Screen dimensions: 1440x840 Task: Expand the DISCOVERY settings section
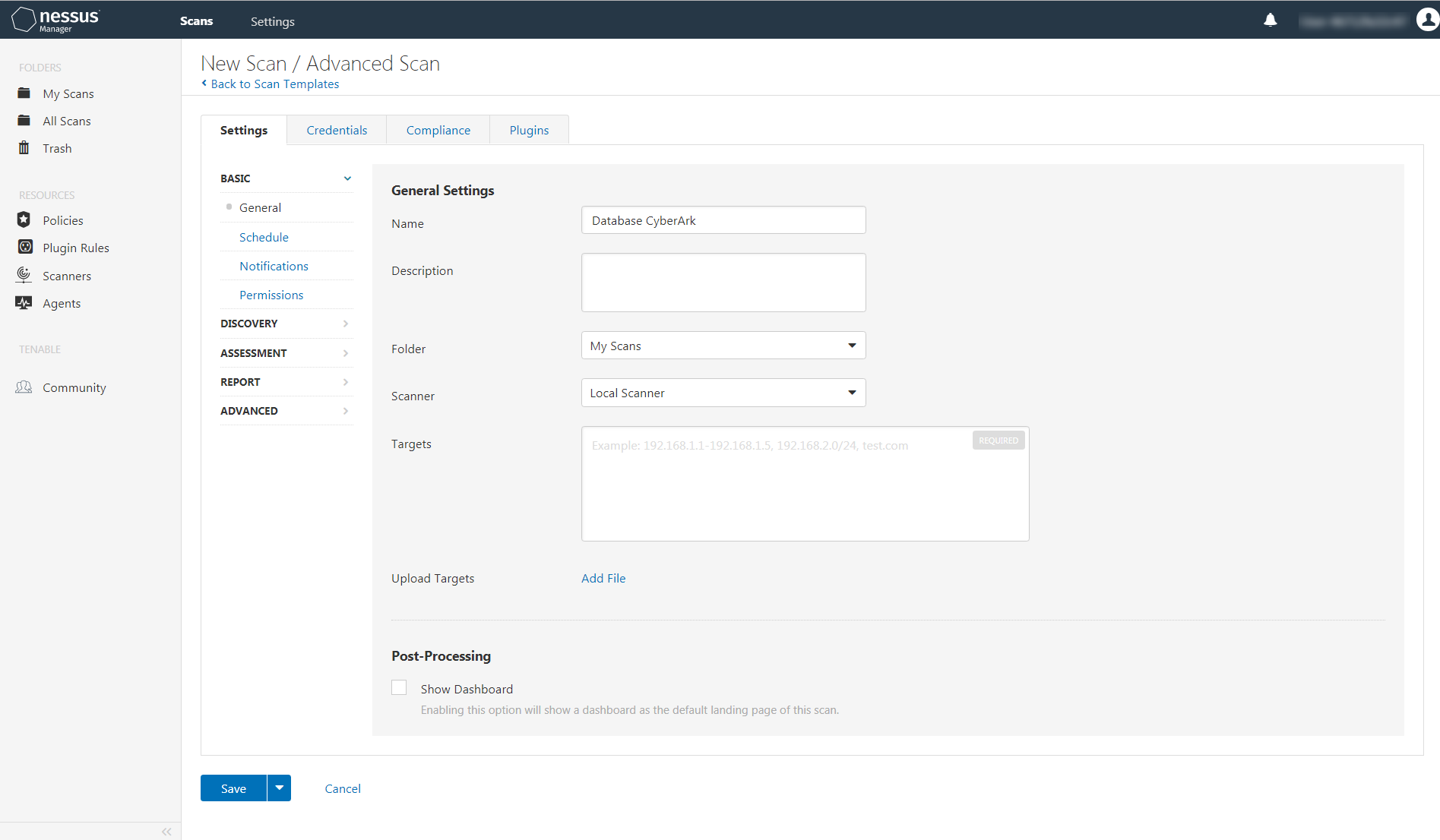286,324
